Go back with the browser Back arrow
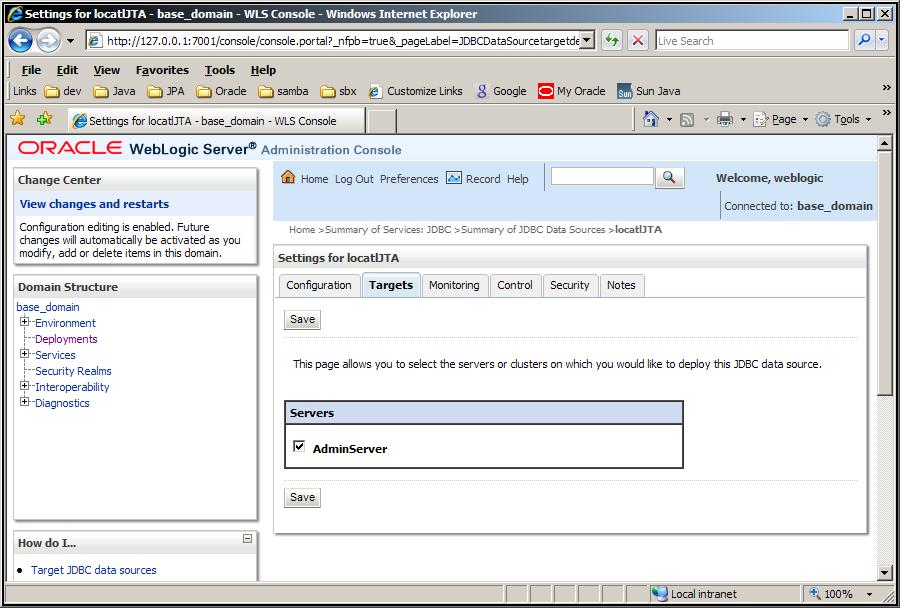Image resolution: width=900 pixels, height=608 pixels. pos(21,41)
